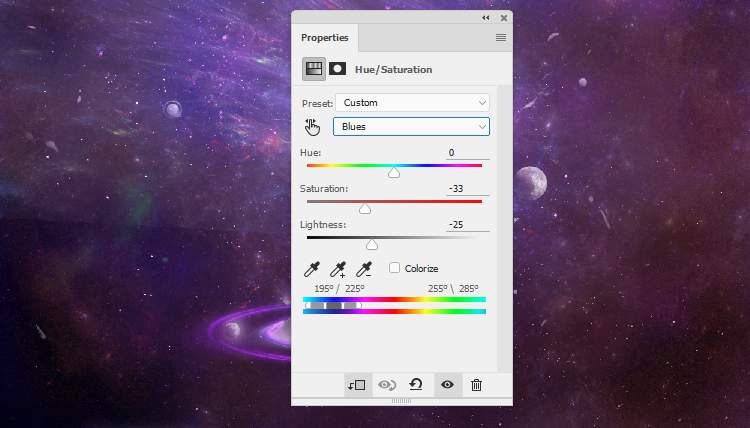The width and height of the screenshot is (750, 428).
Task: Select the eyedropper tool
Action: click(x=312, y=268)
